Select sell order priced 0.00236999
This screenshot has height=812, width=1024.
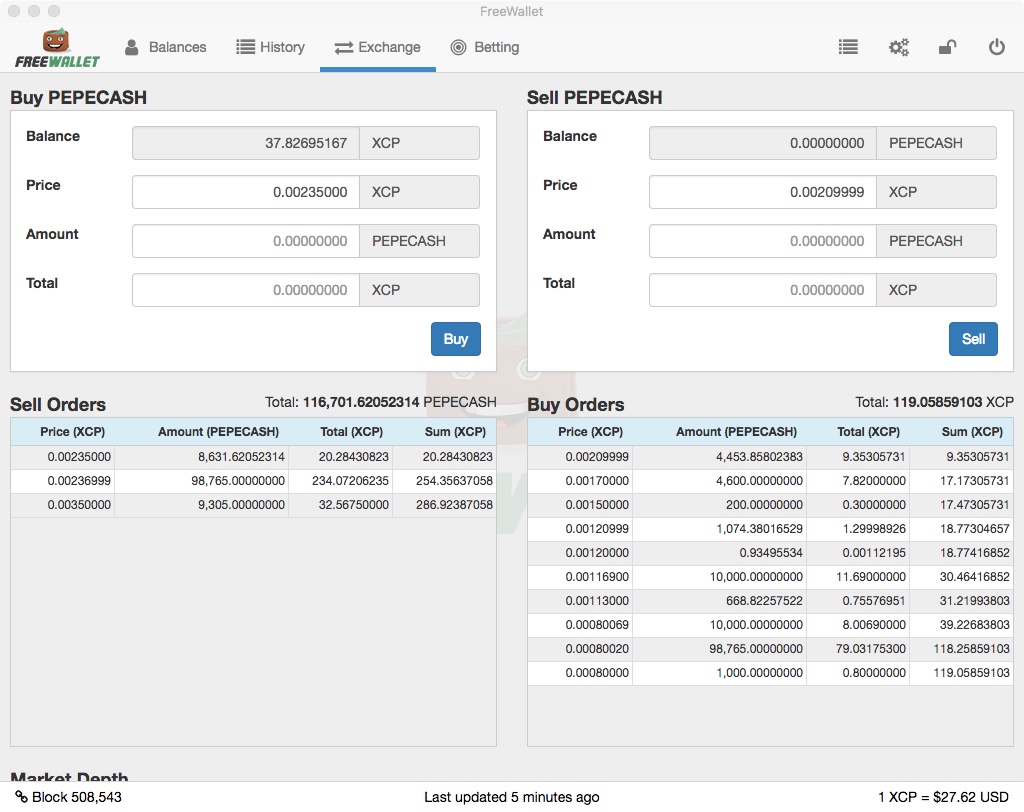pyautogui.click(x=253, y=481)
